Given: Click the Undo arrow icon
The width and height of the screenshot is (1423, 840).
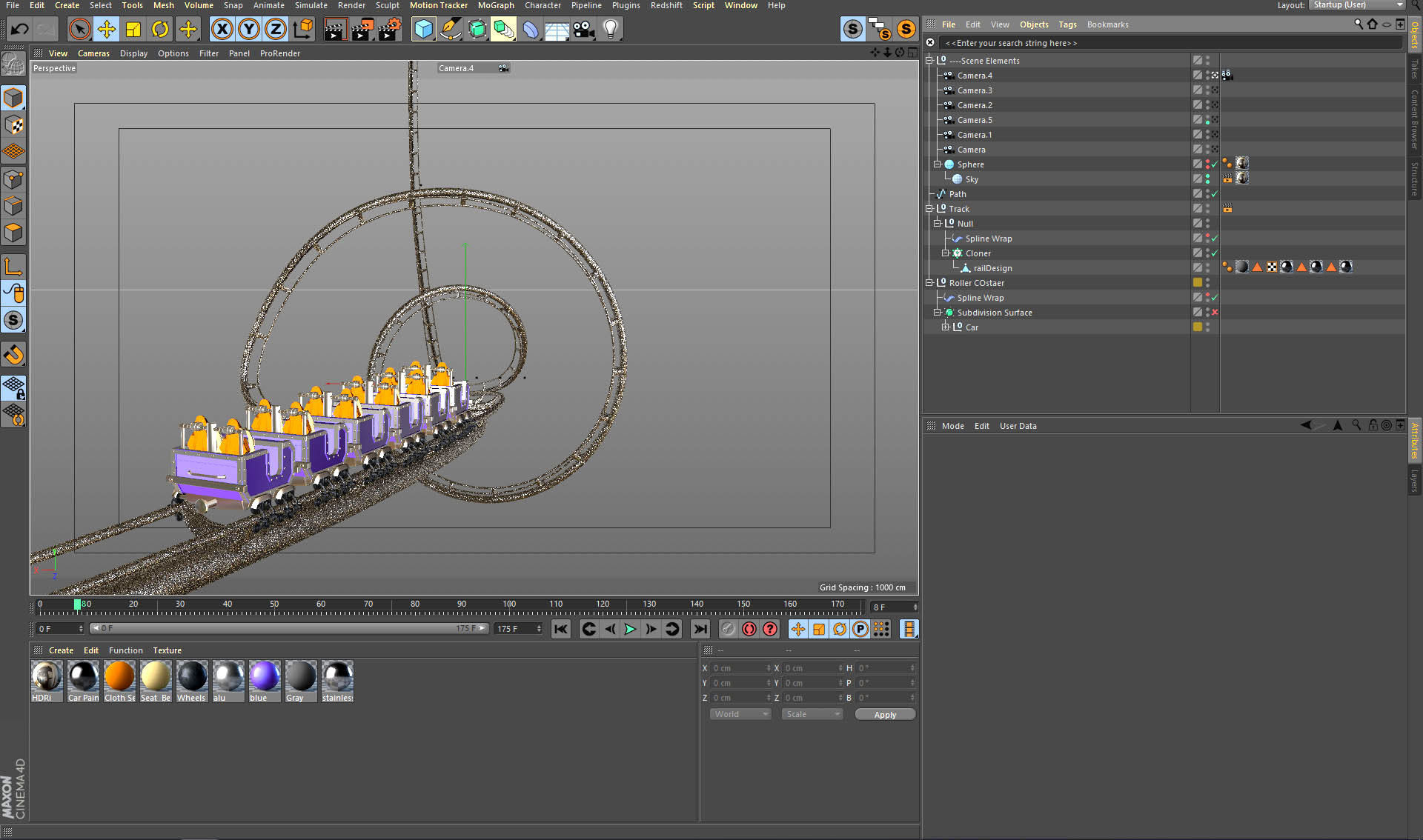Looking at the screenshot, I should (19, 30).
